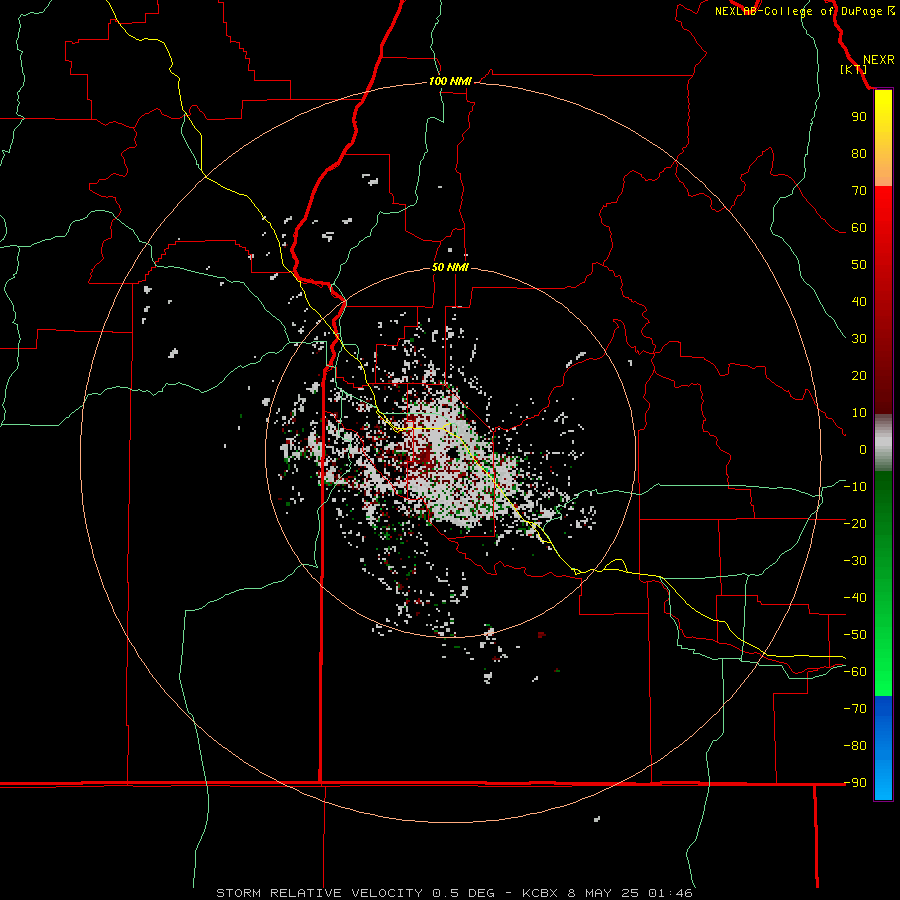Click the 70 value on the velocity scale
The width and height of the screenshot is (900, 900).
859,191
